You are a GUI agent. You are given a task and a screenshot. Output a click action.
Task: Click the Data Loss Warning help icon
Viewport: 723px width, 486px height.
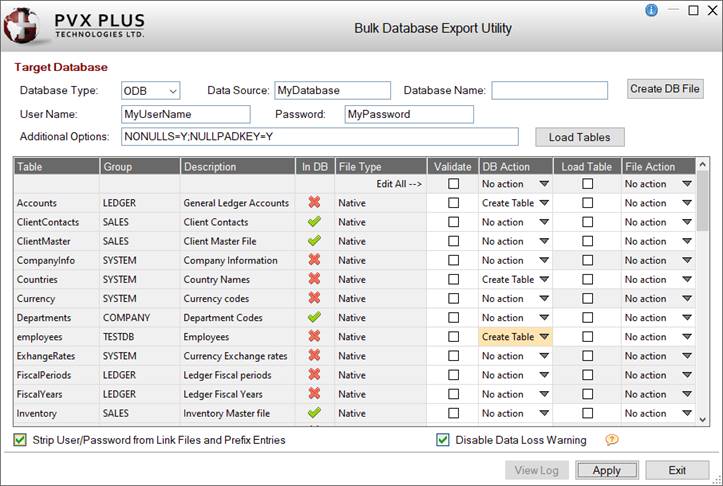[x=611, y=440]
